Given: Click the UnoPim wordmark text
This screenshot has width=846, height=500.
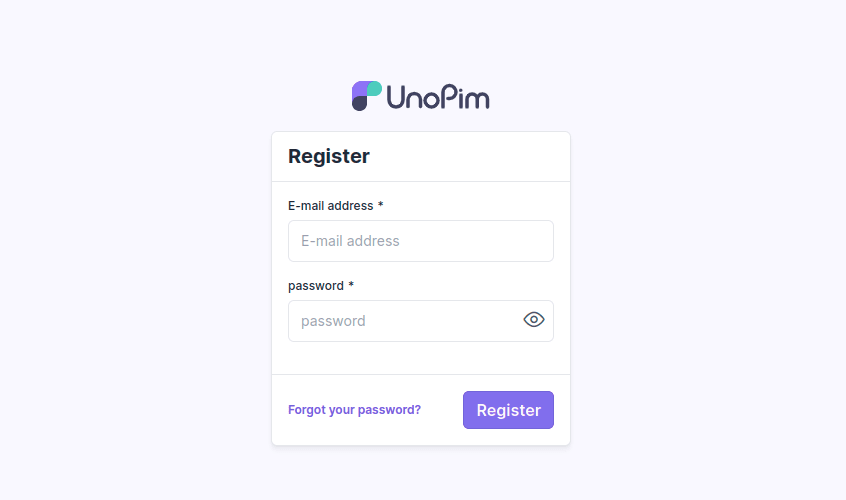Looking at the screenshot, I should 438,97.
